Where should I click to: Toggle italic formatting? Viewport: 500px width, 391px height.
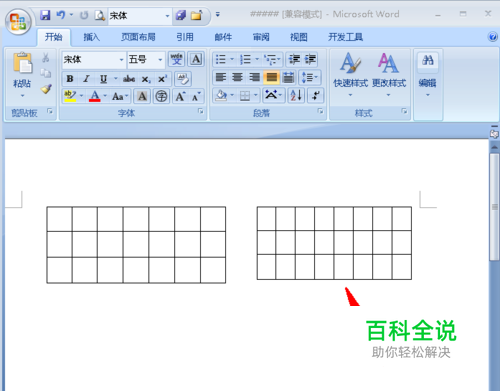[x=86, y=79]
